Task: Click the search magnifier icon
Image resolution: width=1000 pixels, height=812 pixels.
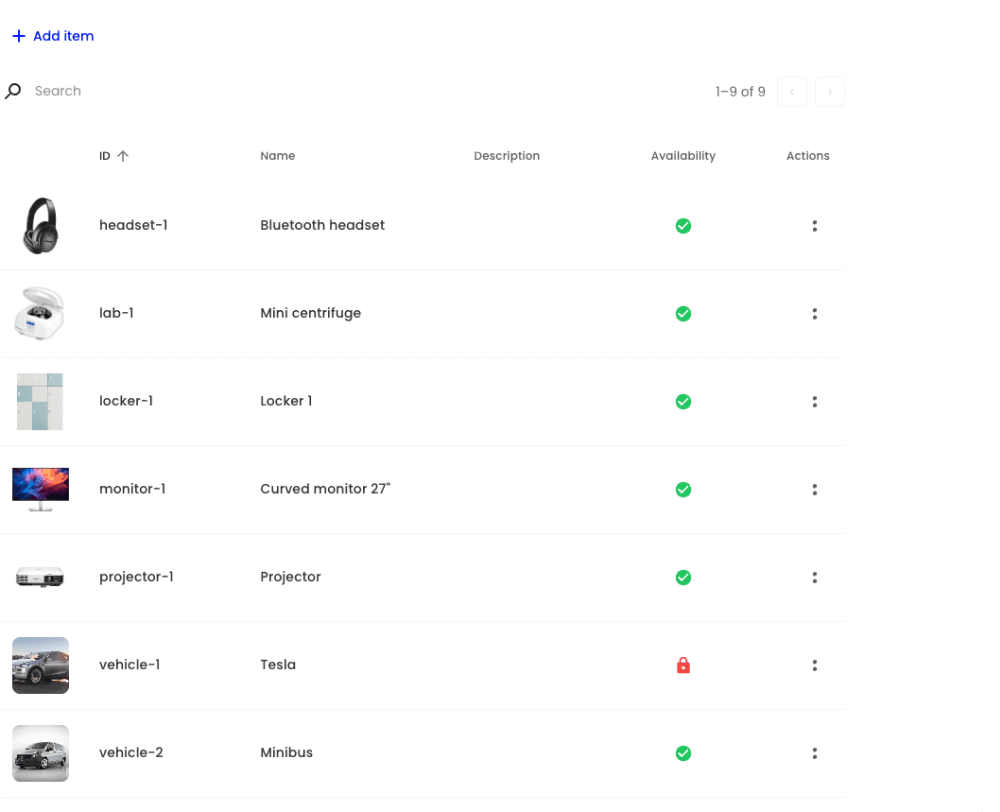Action: [13, 90]
